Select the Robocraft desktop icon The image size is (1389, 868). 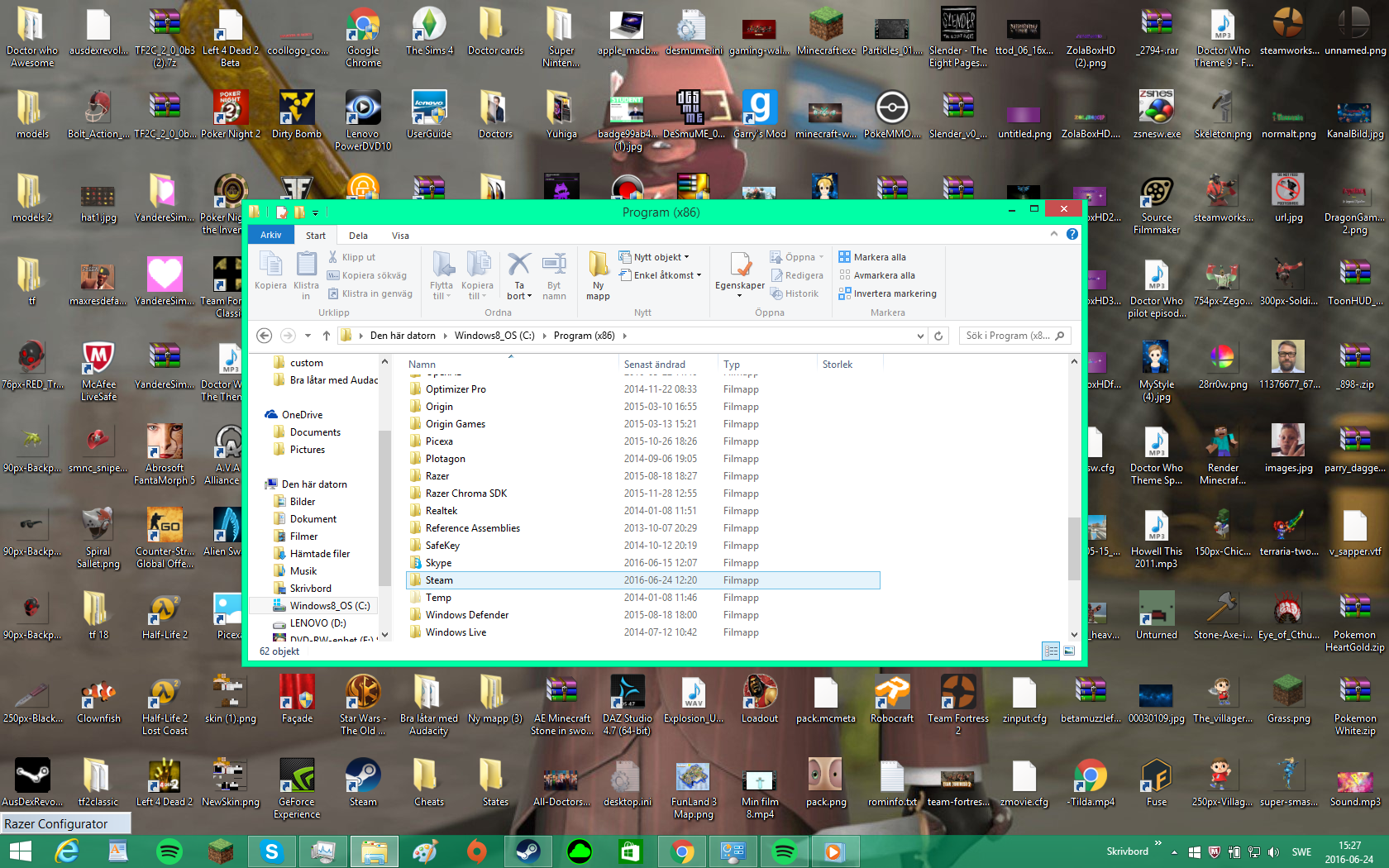pyautogui.click(x=892, y=699)
